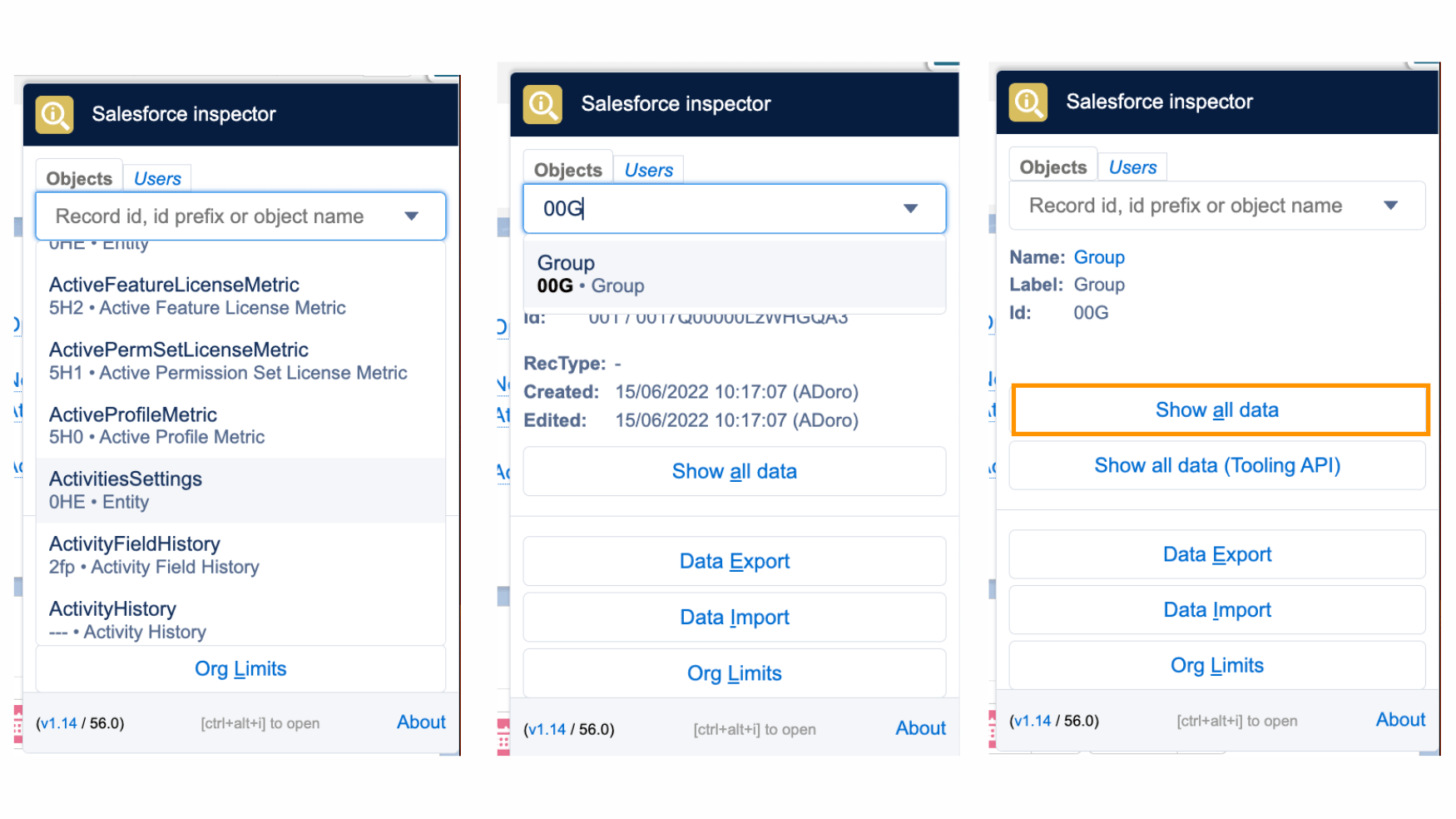This screenshot has width=1456, height=819.
Task: Open the object picker dropdown arrow in the left panel
Action: tap(412, 216)
